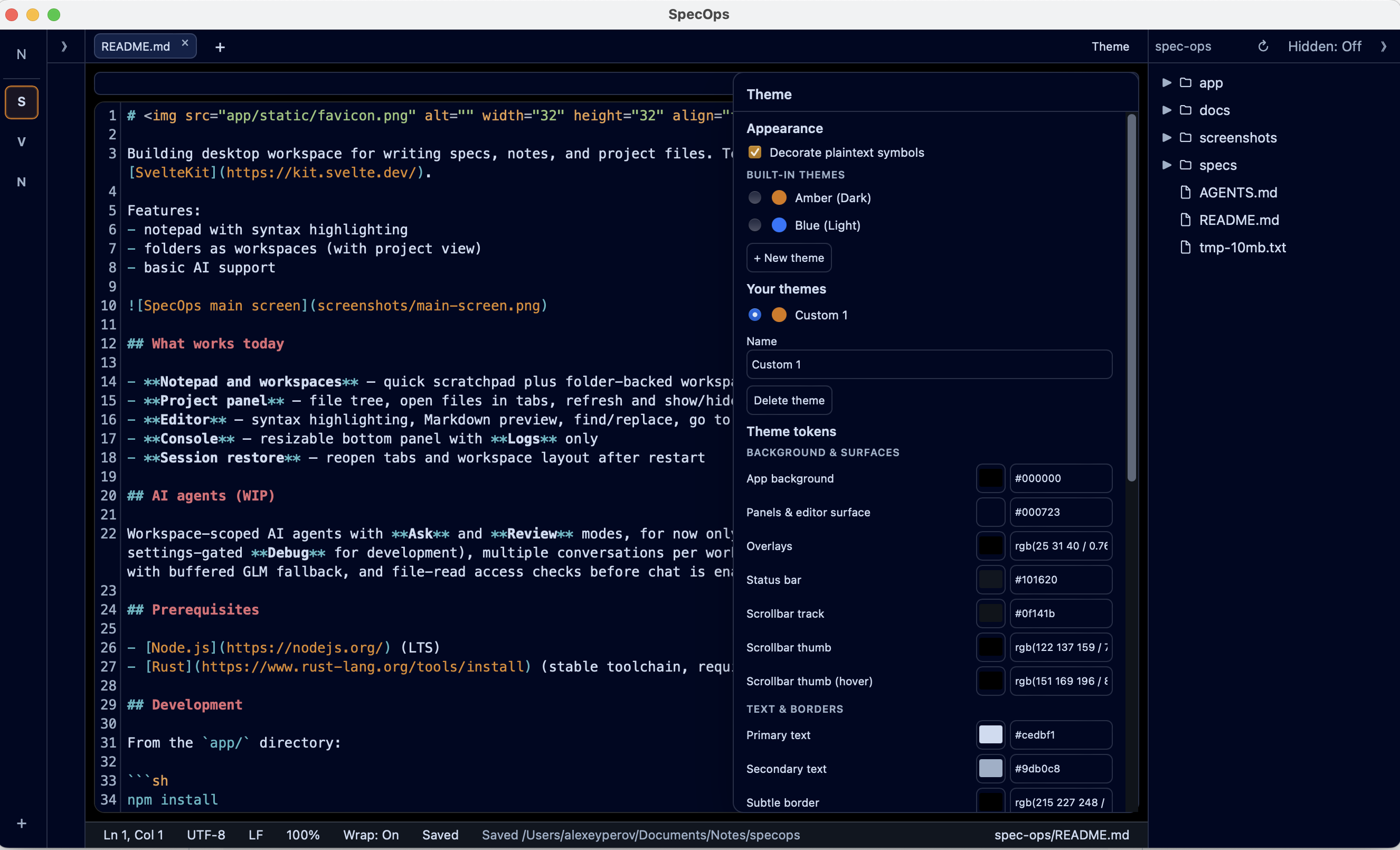
Task: Edit Panels & editor surface value #000723
Action: coord(1061,513)
